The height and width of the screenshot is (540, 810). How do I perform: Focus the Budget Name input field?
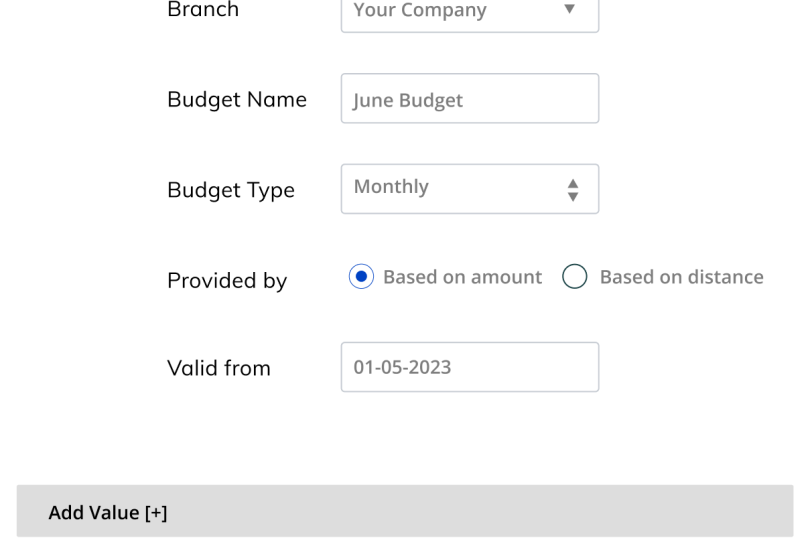469,99
